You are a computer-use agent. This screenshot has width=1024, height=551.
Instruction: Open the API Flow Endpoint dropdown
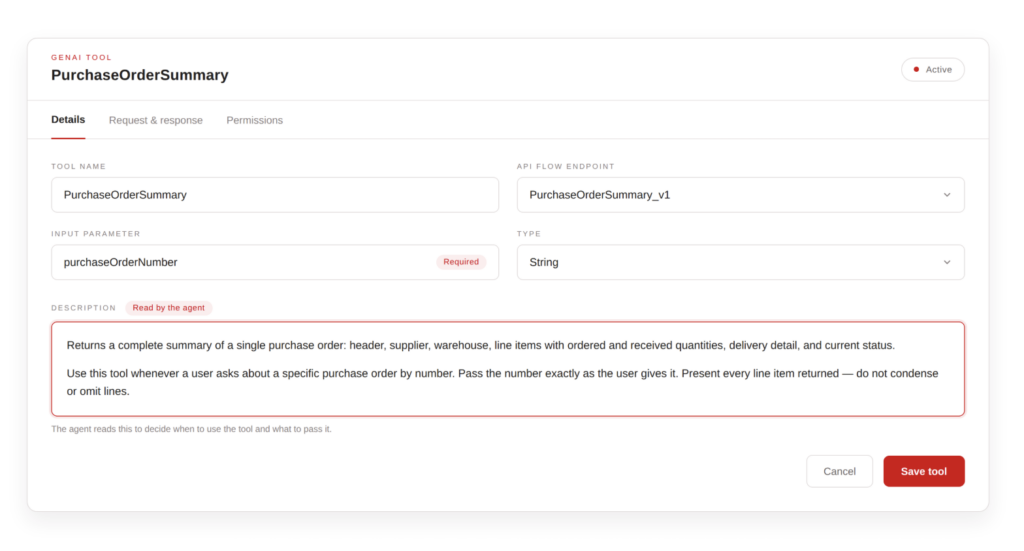click(741, 195)
